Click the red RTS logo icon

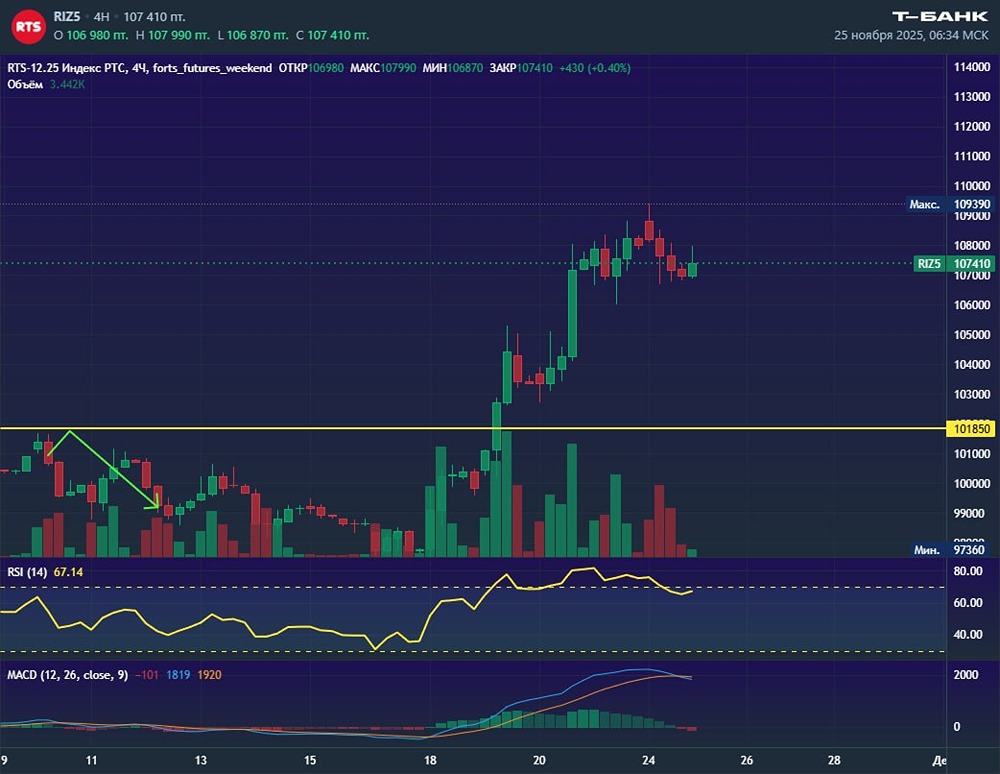coord(28,26)
